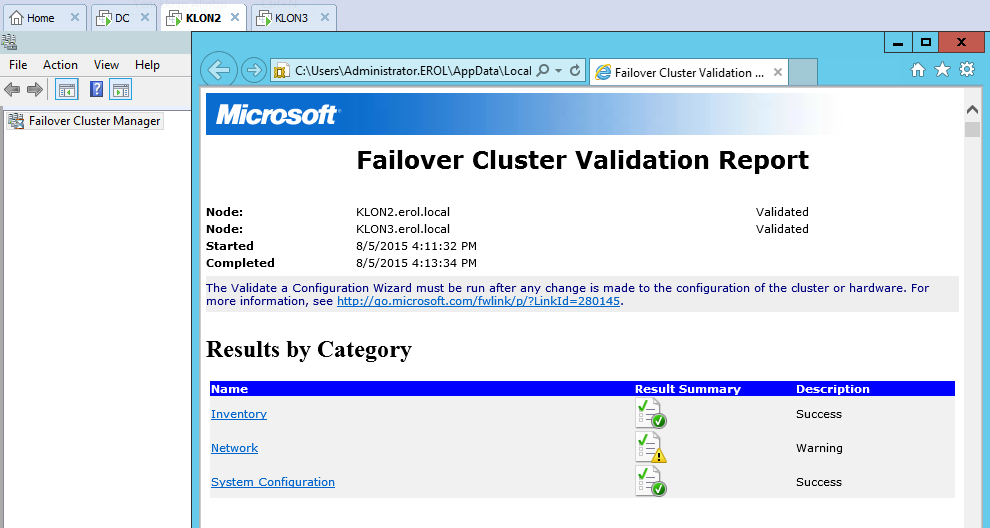
Task: Click the search magnifier in address bar
Action: [x=543, y=71]
